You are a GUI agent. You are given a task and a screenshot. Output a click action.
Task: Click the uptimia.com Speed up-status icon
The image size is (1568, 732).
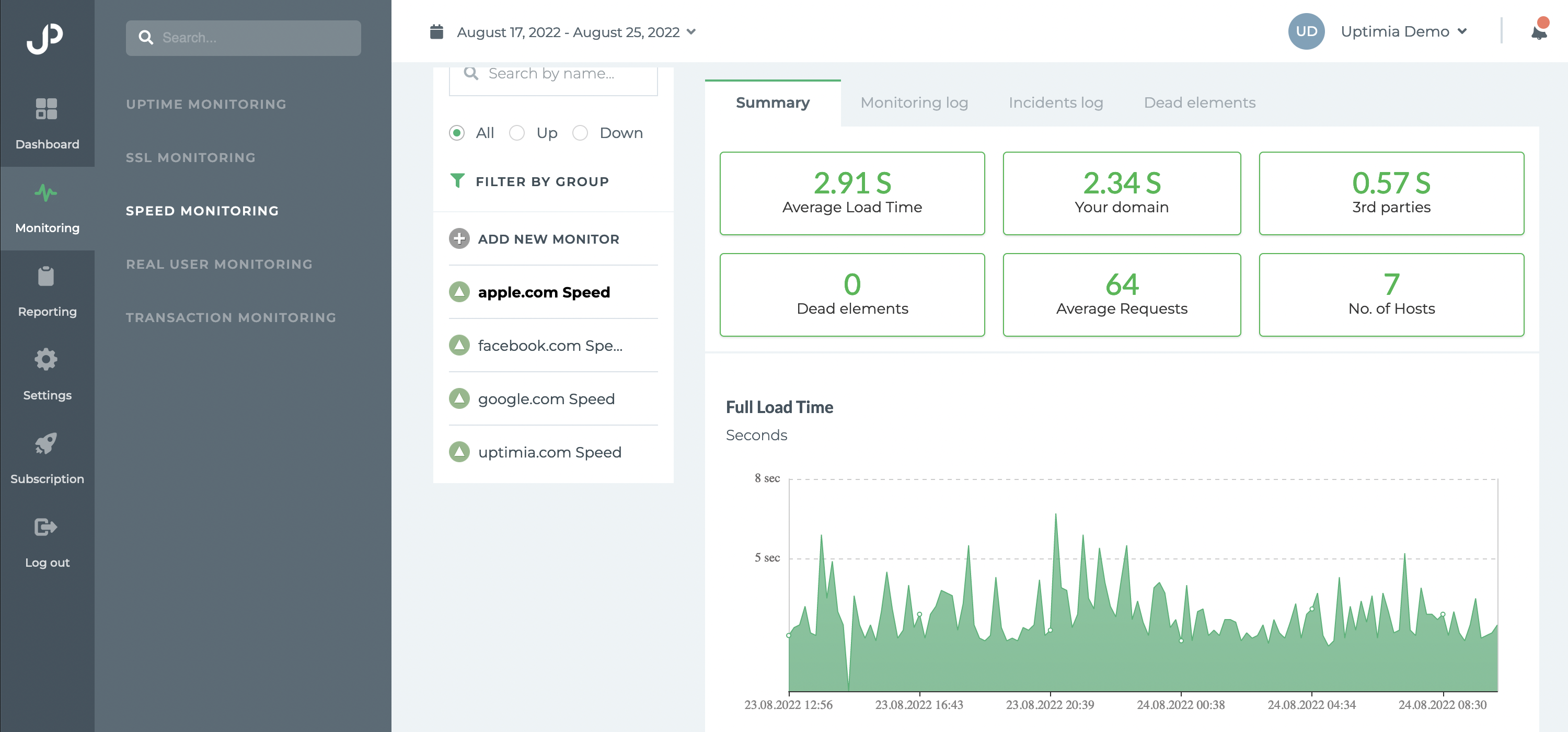[459, 452]
